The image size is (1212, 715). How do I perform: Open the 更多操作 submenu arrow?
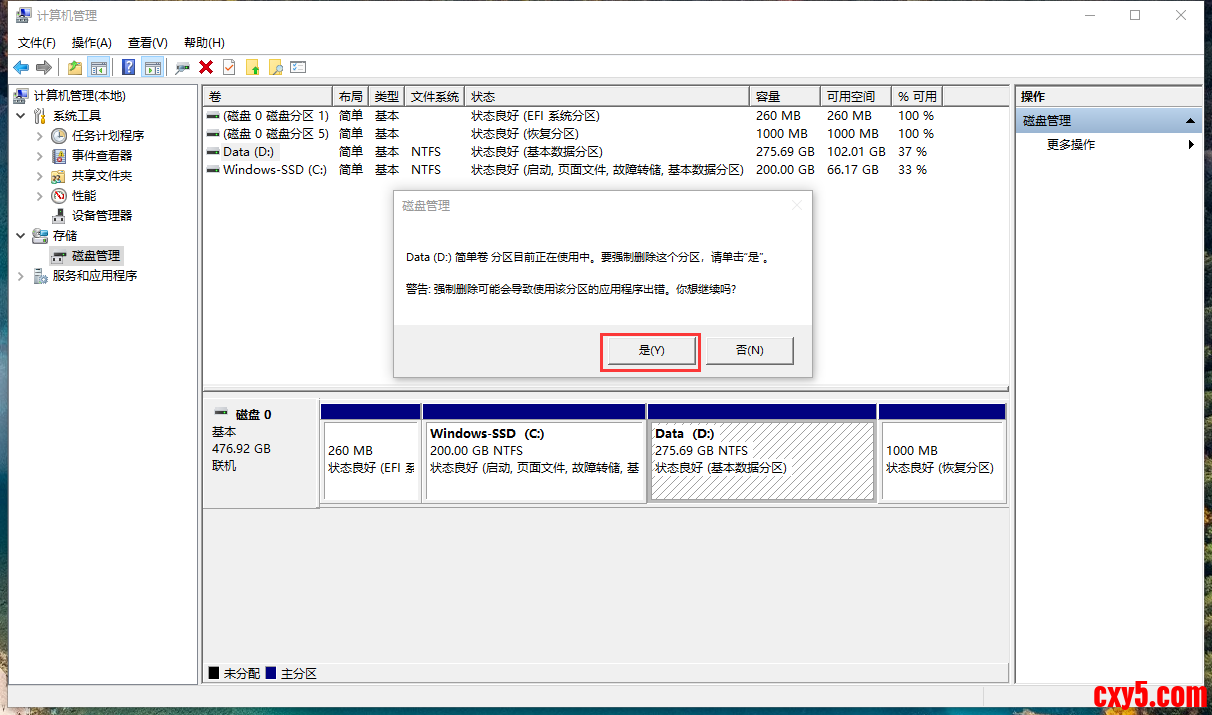(x=1191, y=145)
